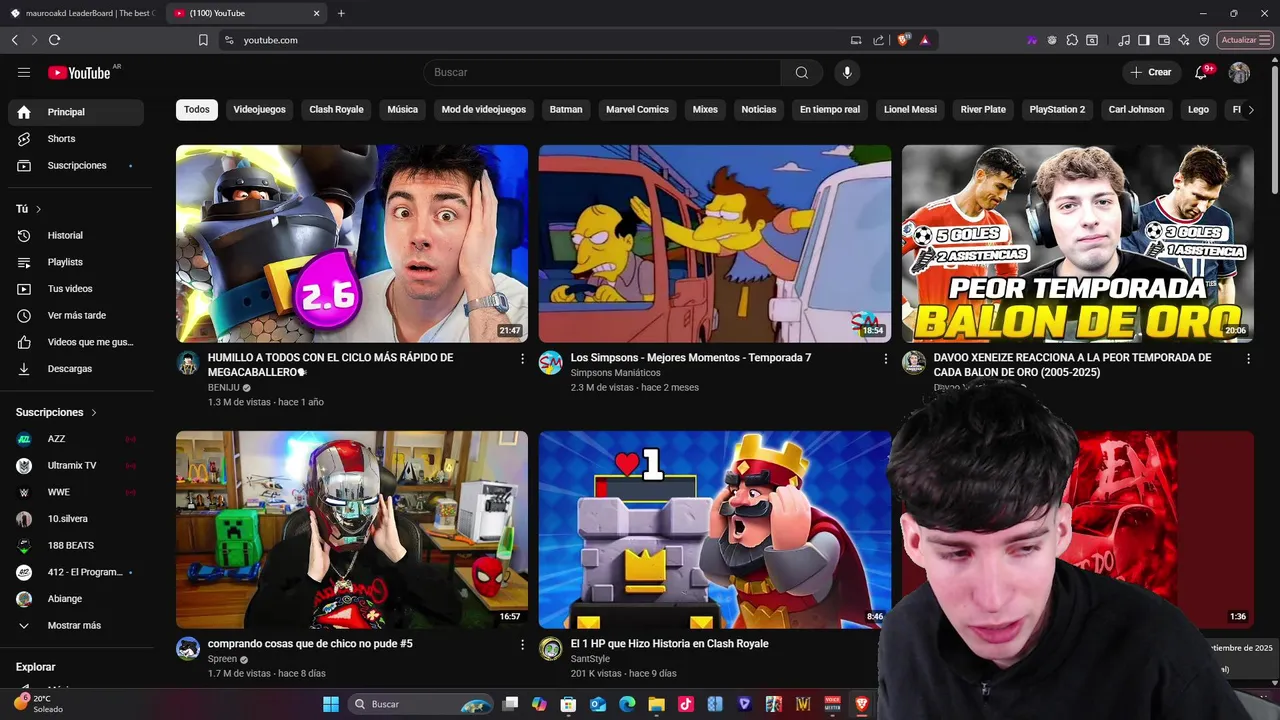Expand the Suscripciones section heading

(x=57, y=412)
